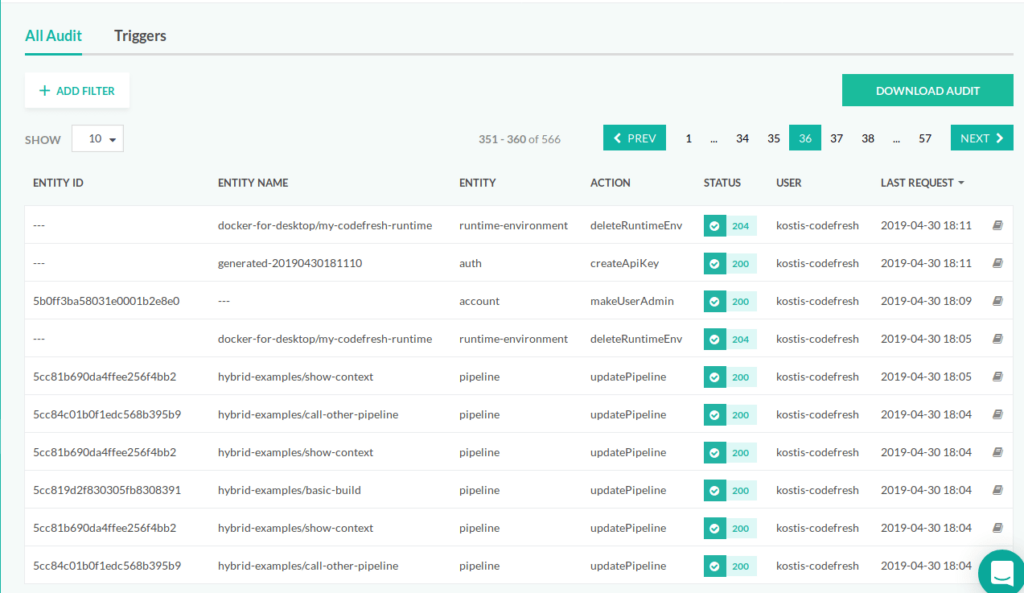Open the Add Filter panel

pyautogui.click(x=77, y=90)
